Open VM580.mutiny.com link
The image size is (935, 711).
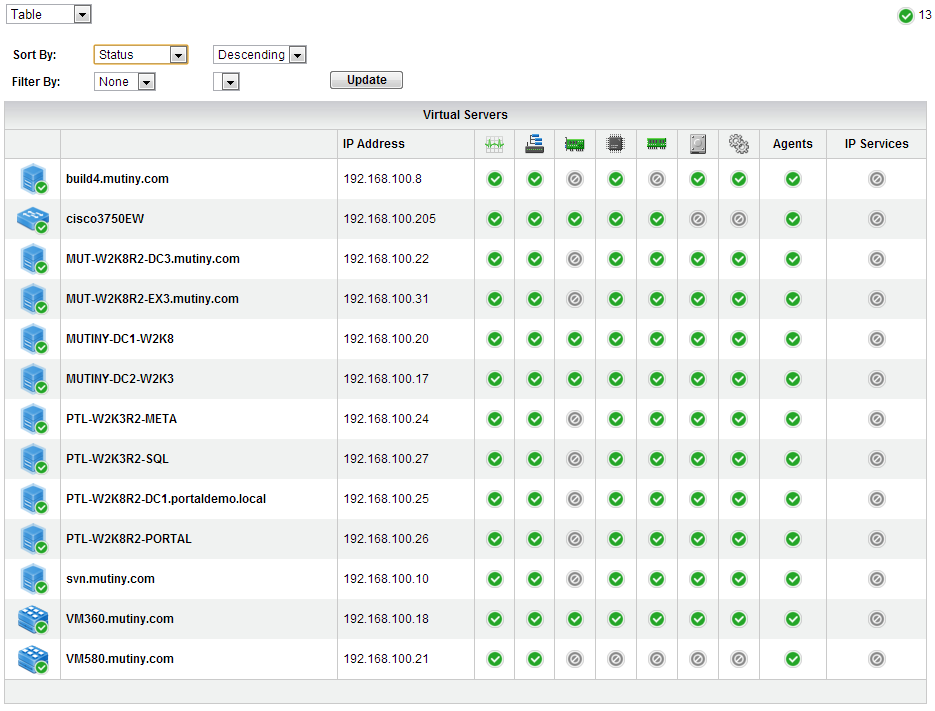[120, 659]
